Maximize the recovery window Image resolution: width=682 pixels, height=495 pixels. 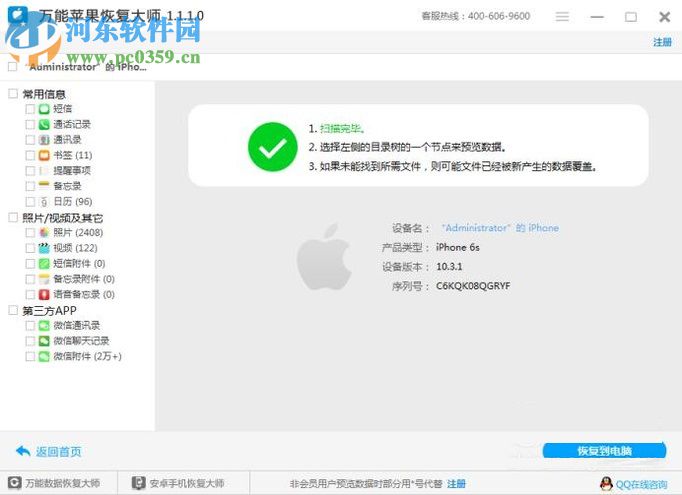(x=631, y=17)
